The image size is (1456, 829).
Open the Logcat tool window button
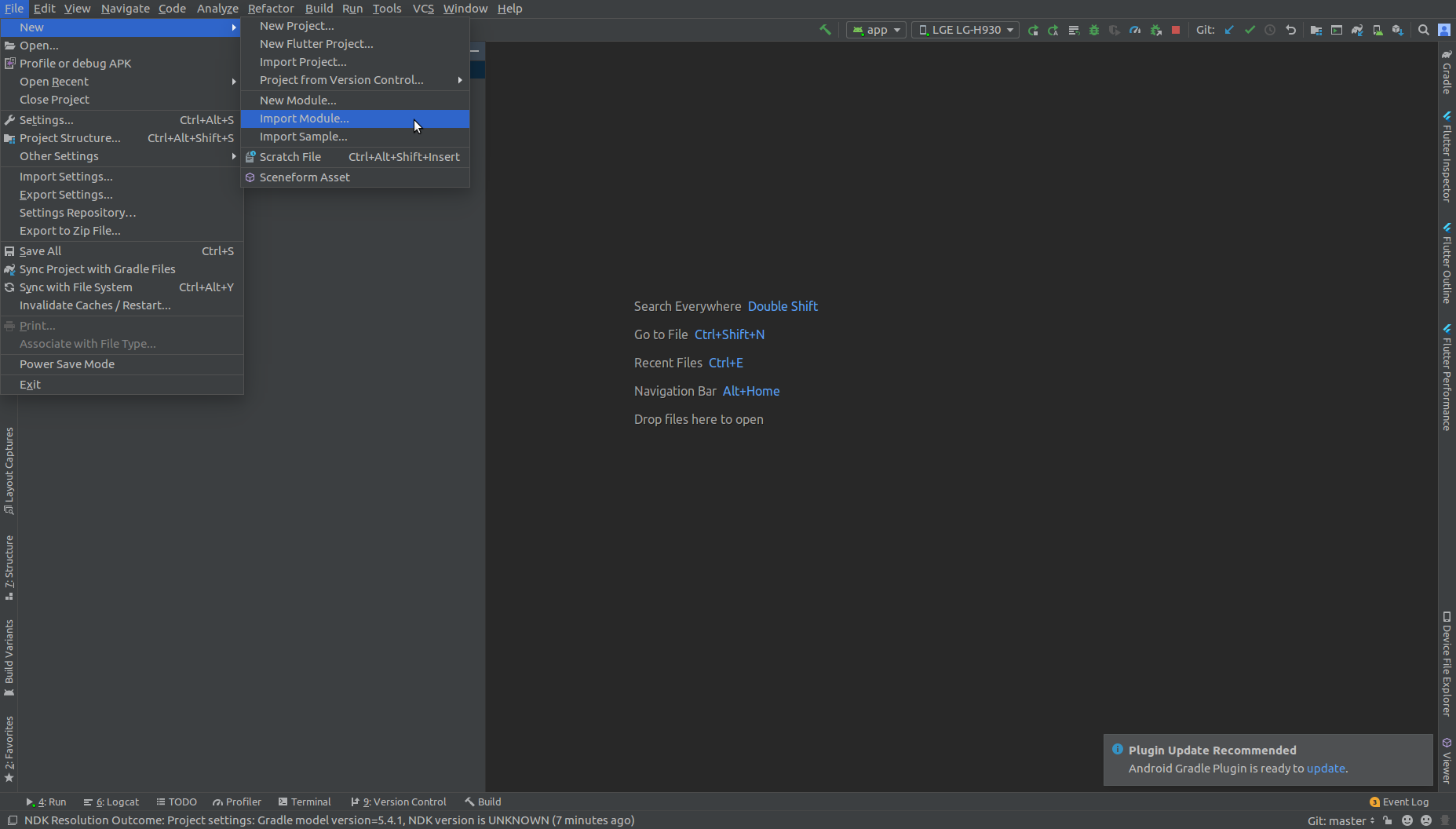111,802
